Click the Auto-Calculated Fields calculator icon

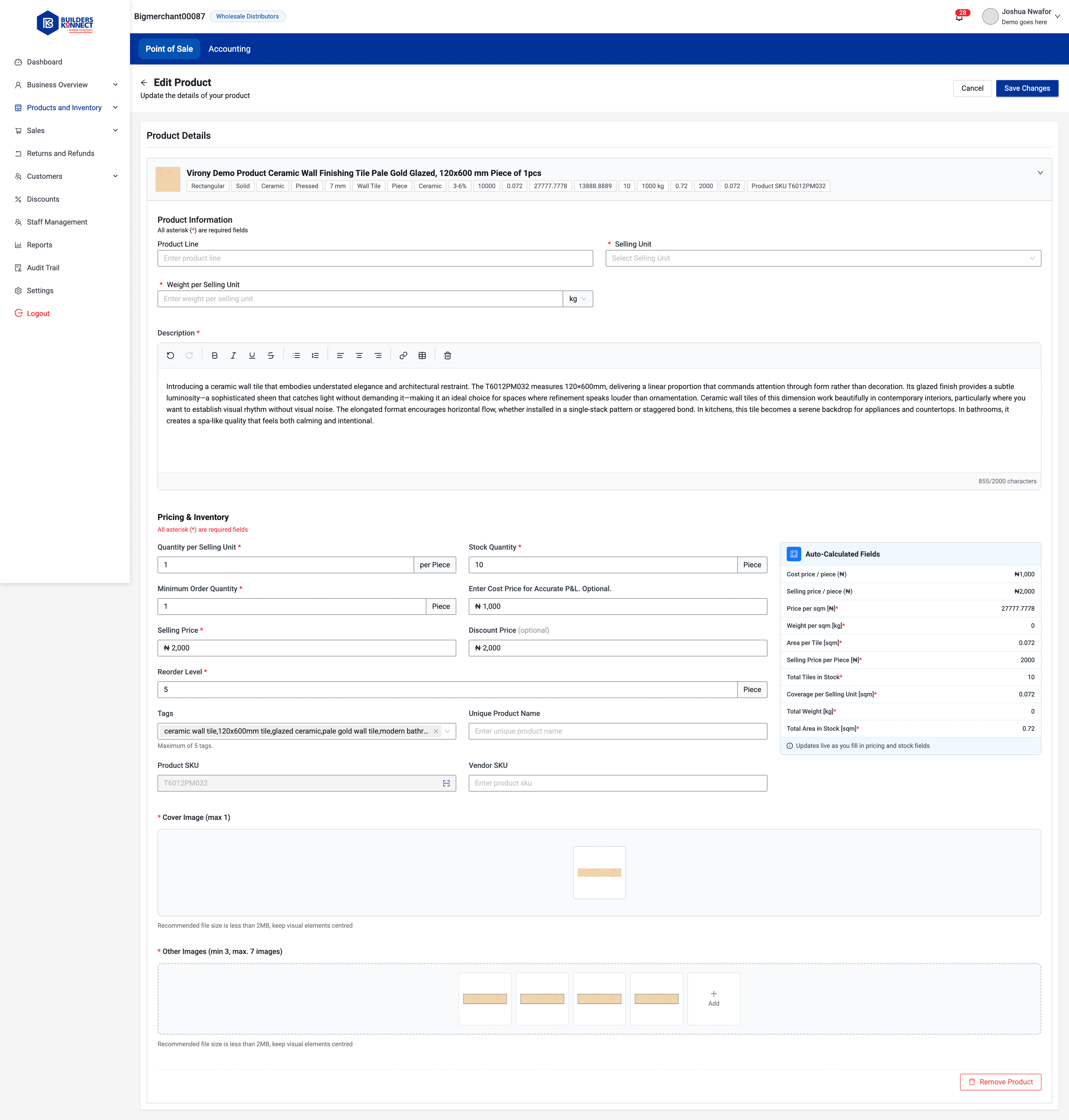click(x=794, y=554)
